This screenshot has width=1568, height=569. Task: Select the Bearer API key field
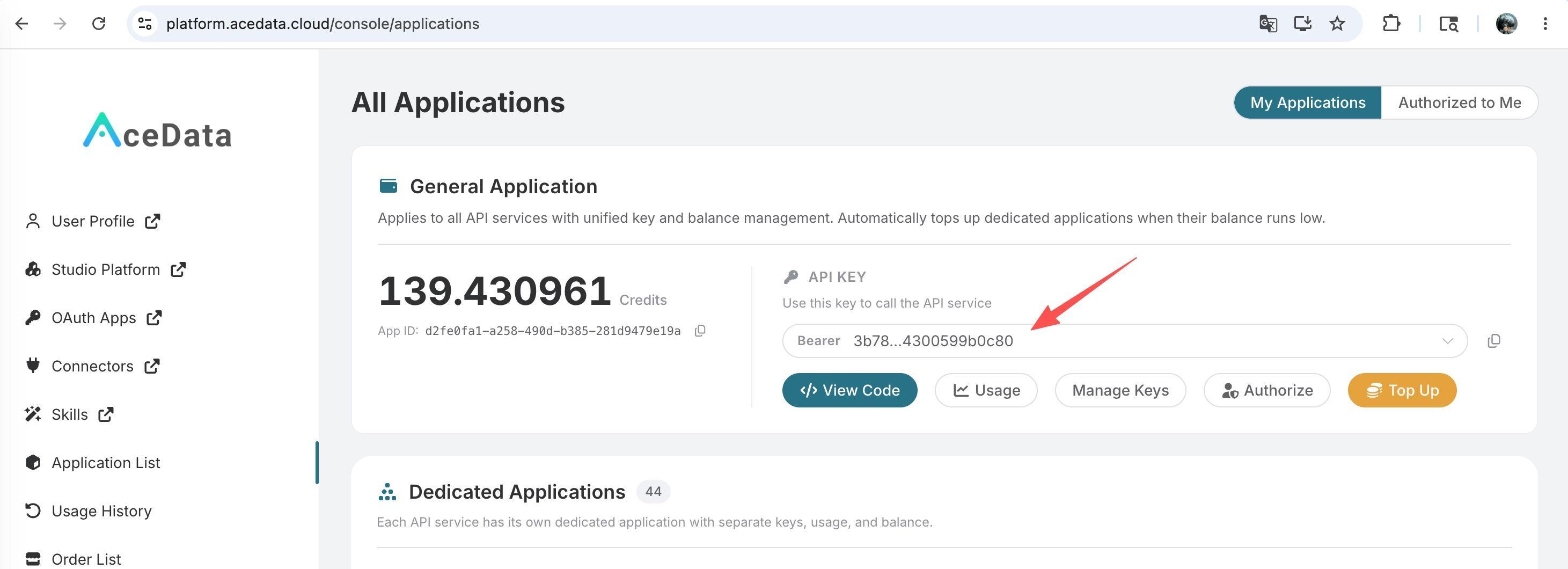1125,341
